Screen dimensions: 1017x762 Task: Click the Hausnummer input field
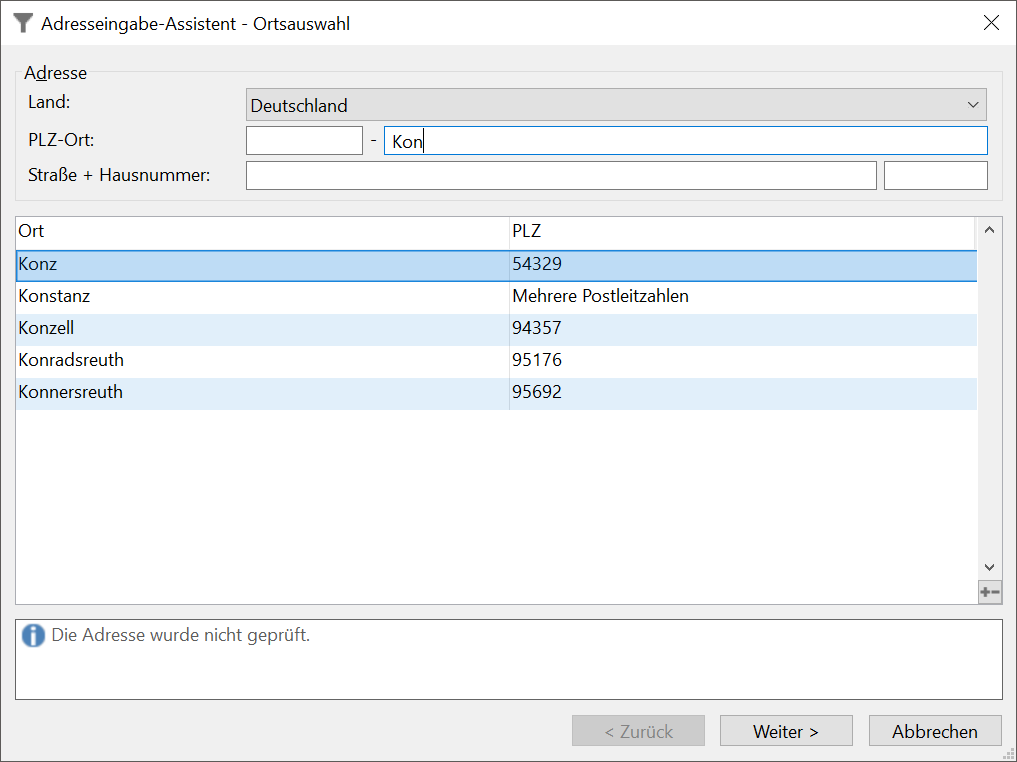[x=935, y=176]
